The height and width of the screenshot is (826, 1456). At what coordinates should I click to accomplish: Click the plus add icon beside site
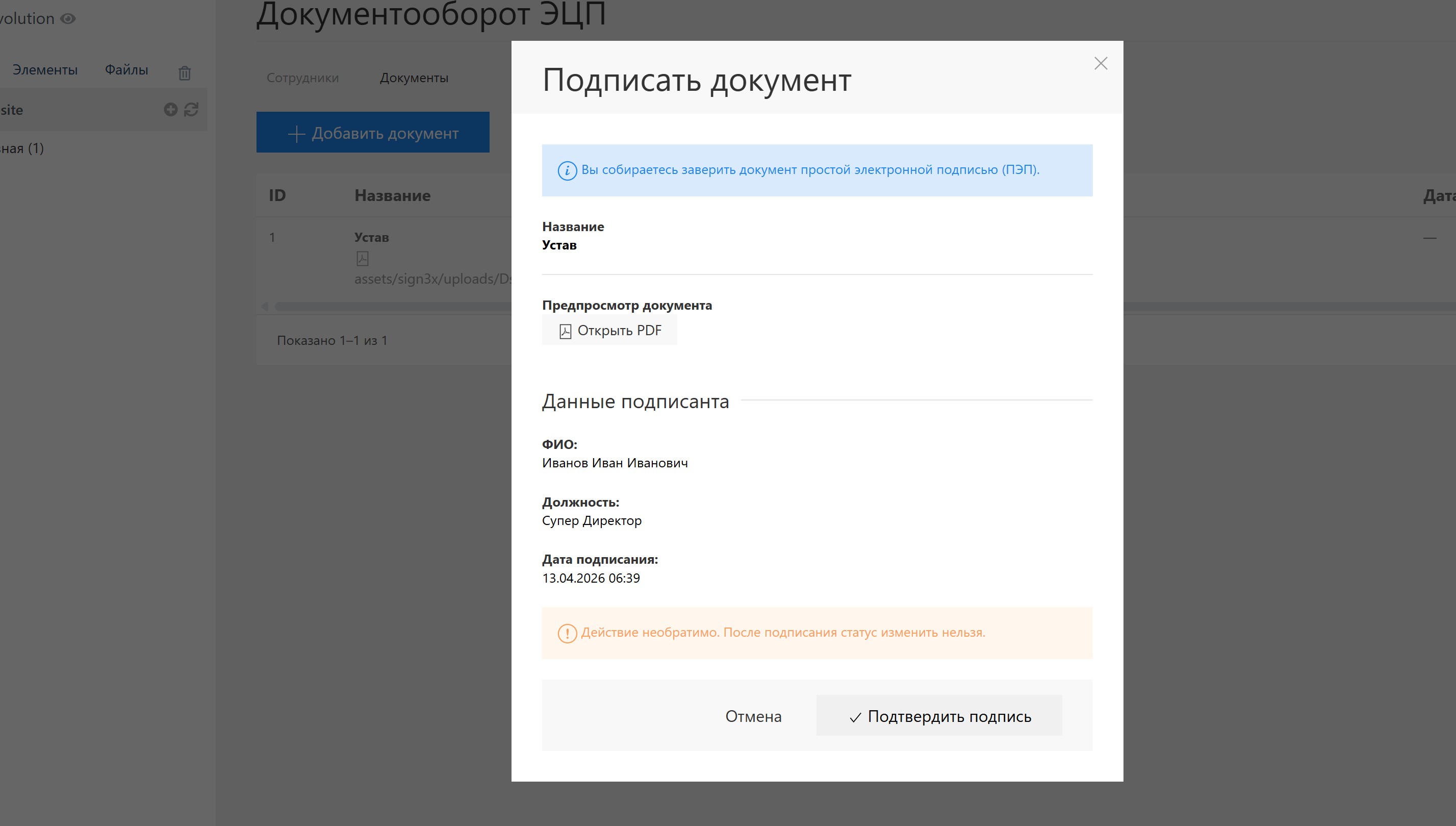click(x=171, y=110)
